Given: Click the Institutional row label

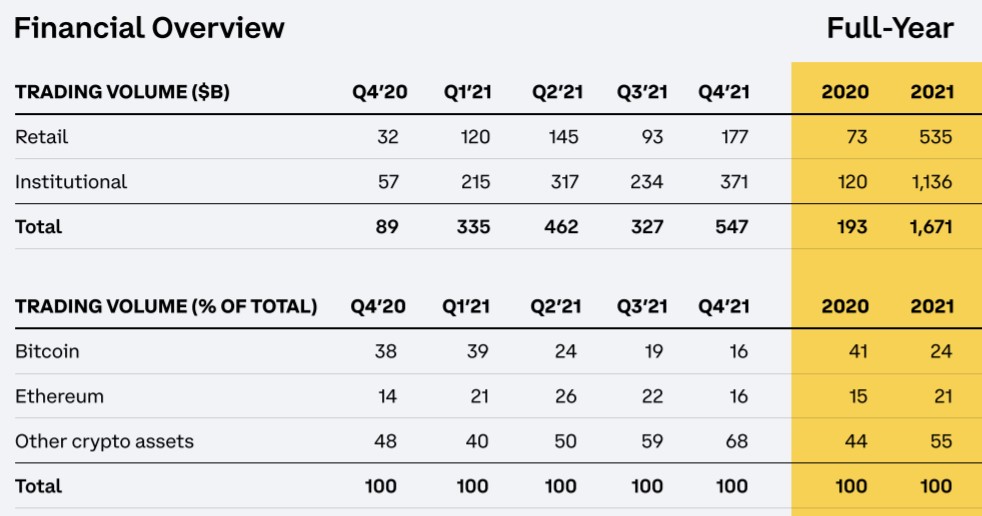Looking at the screenshot, I should (71, 182).
